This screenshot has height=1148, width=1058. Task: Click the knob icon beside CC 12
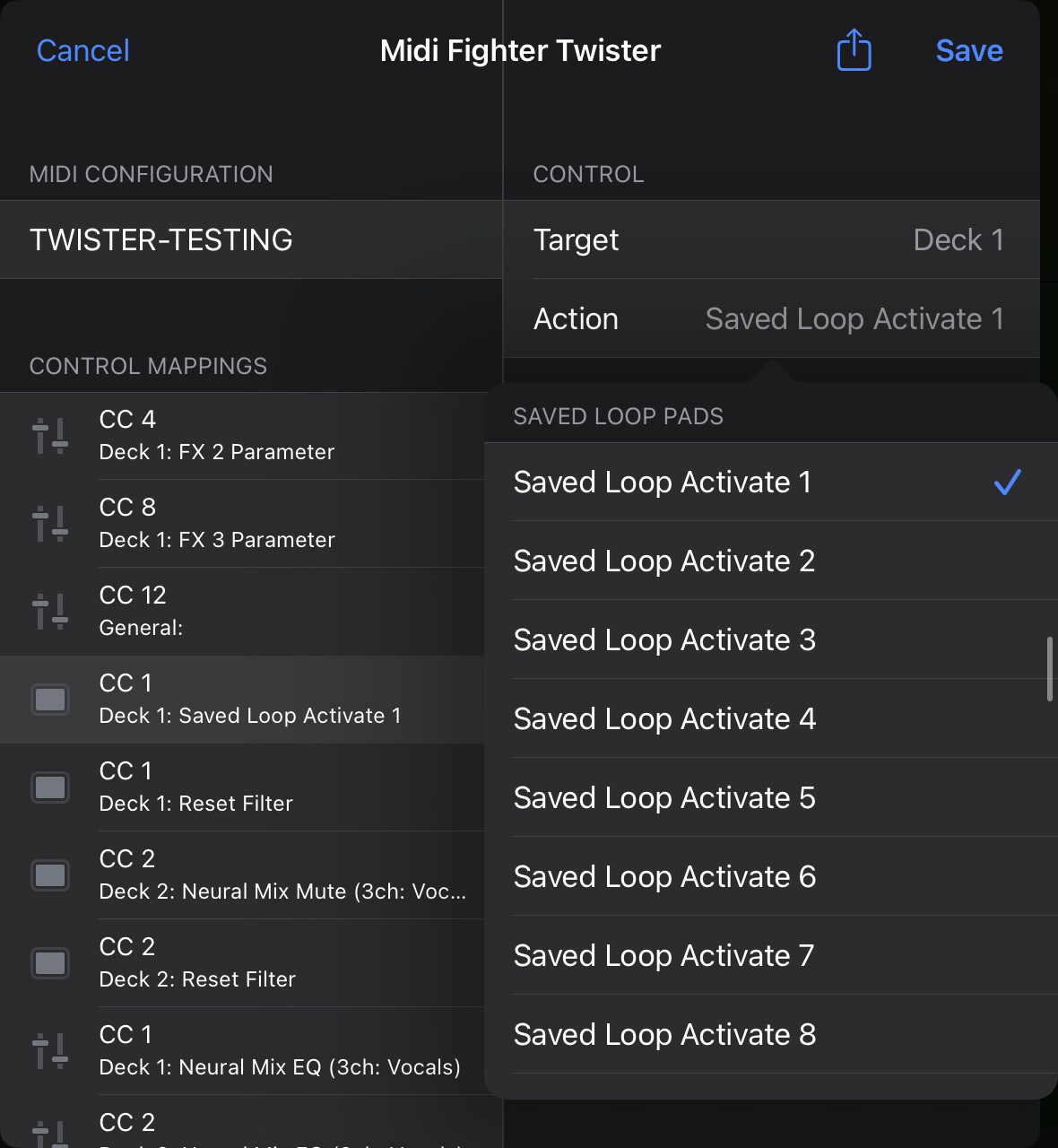[50, 612]
